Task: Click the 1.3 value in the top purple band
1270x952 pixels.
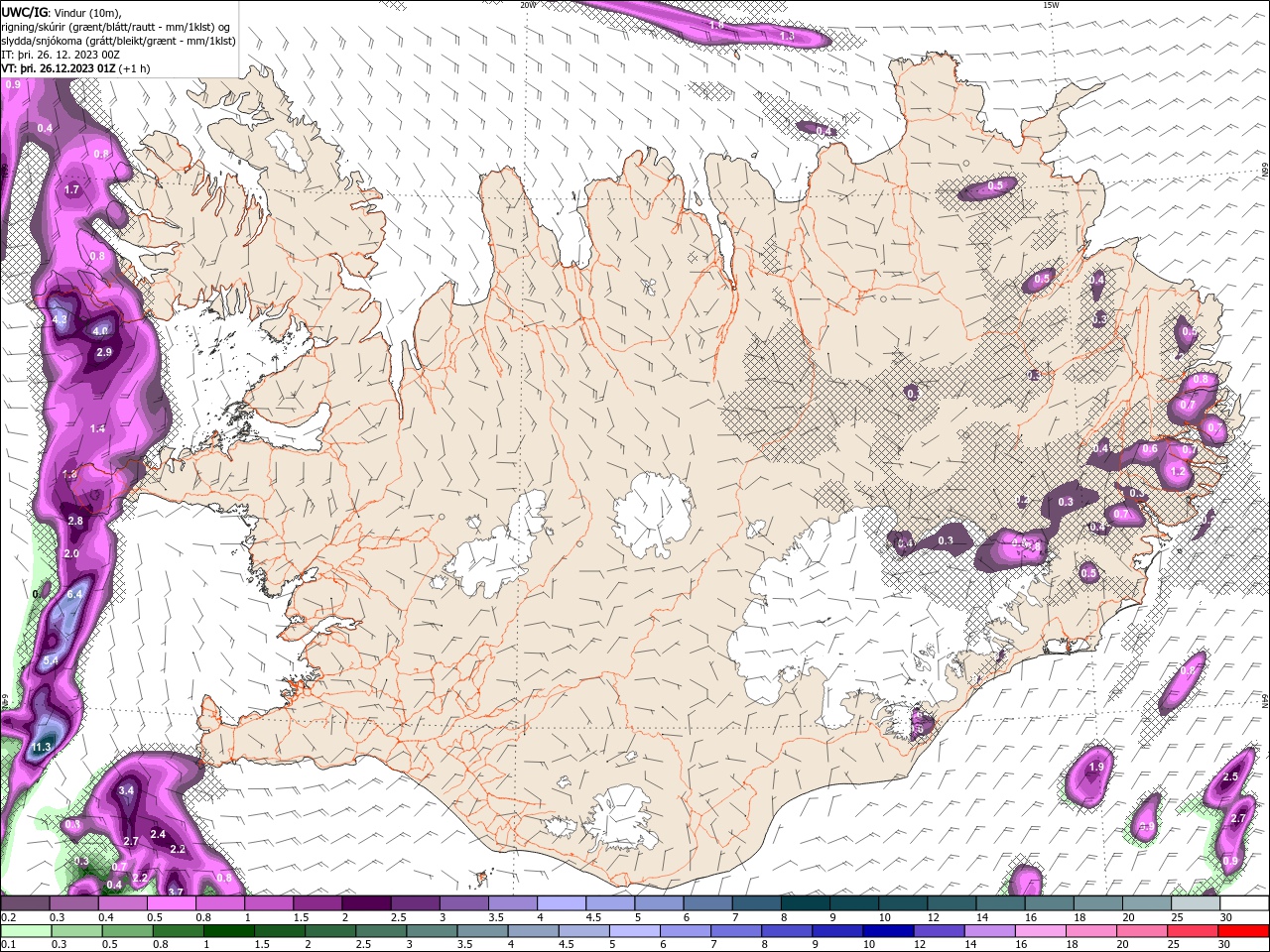Action: (x=787, y=36)
